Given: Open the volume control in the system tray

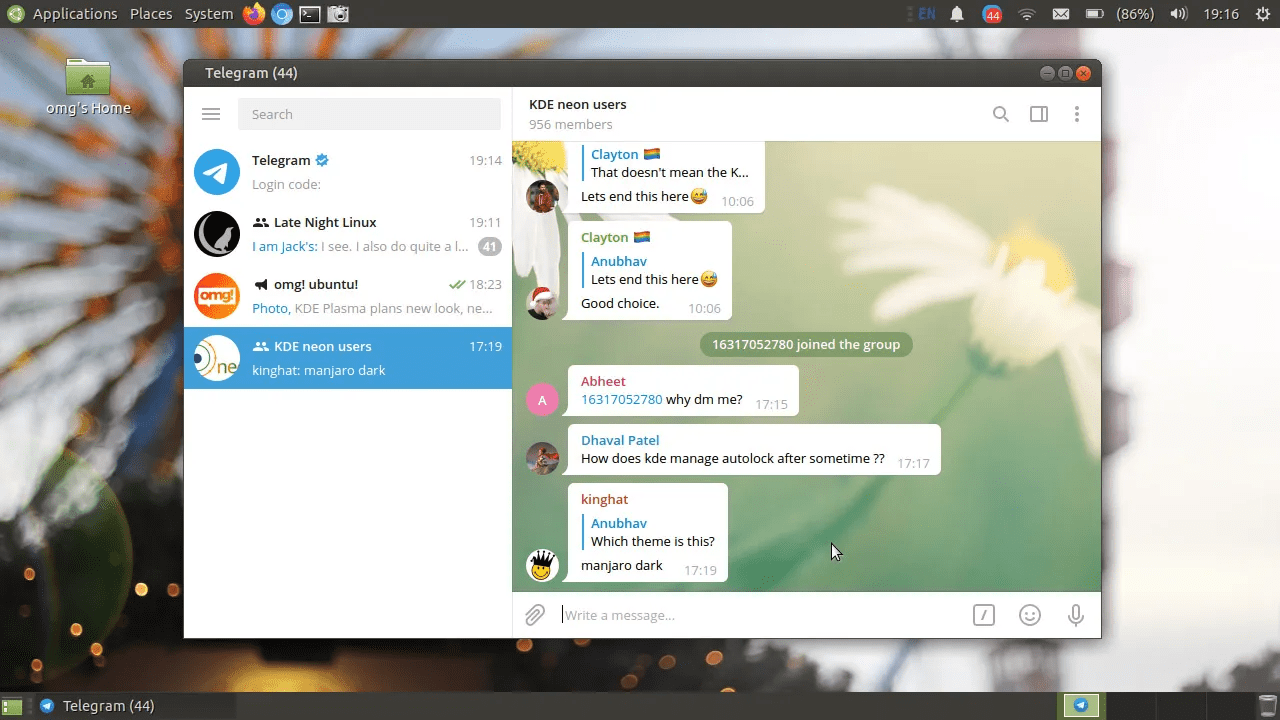Looking at the screenshot, I should [x=1178, y=13].
